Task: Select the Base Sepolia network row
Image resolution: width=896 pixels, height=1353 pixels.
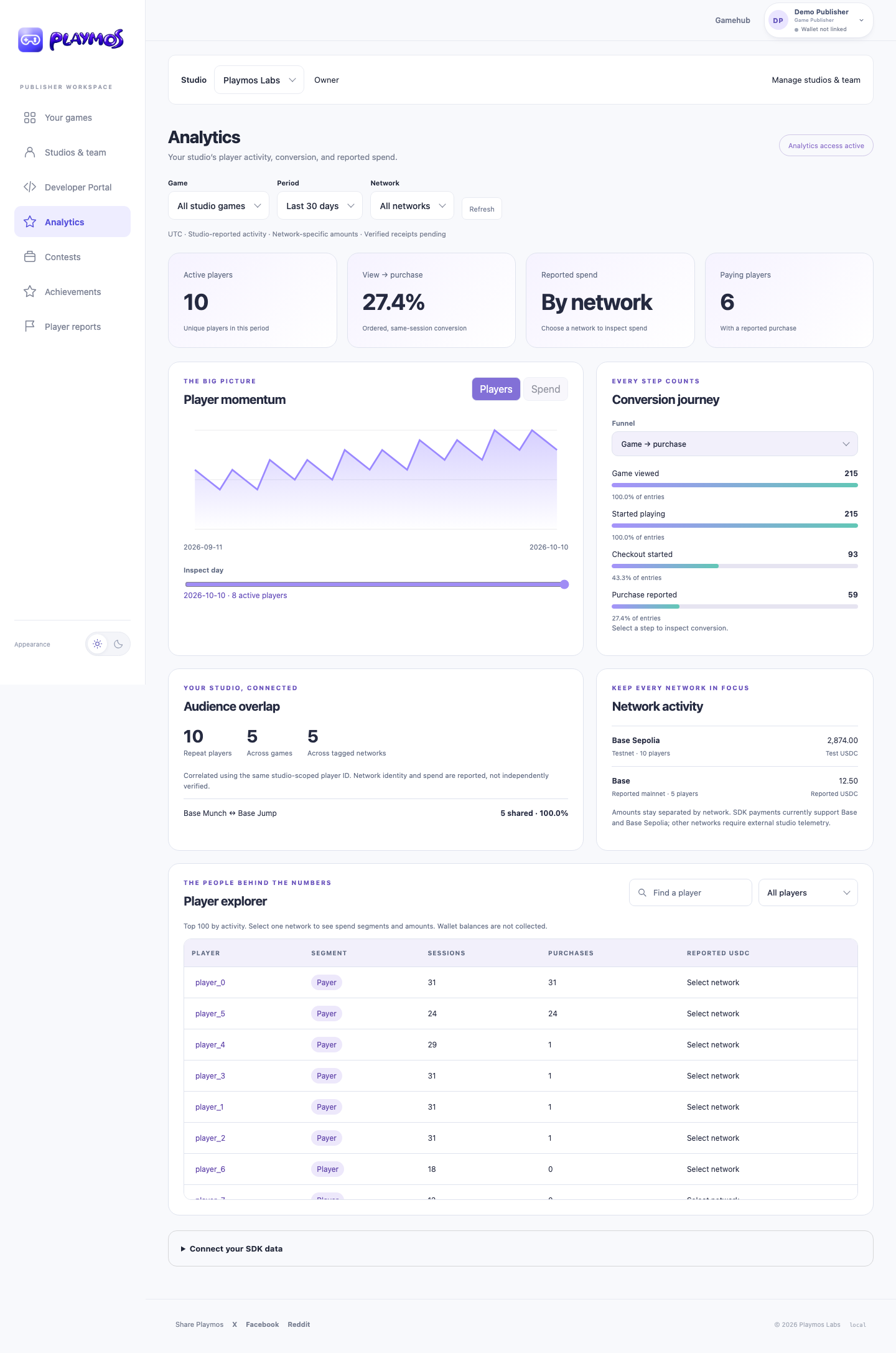Action: tap(735, 746)
